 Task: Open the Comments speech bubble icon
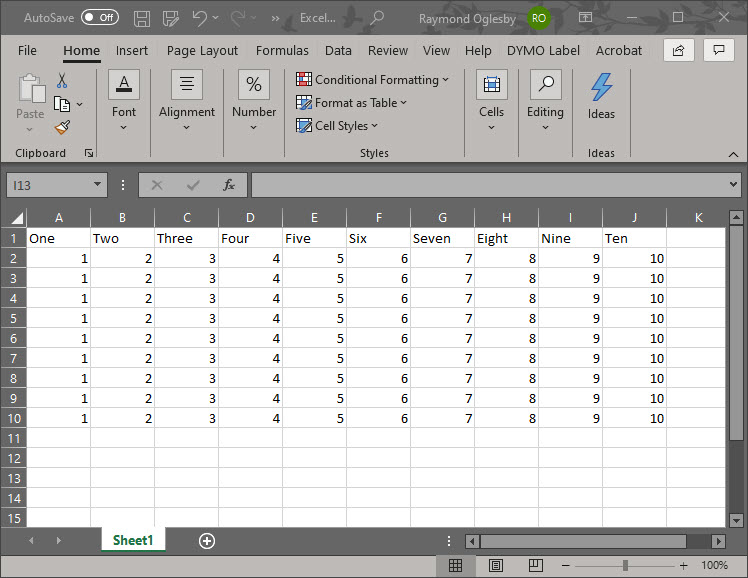[x=718, y=50]
